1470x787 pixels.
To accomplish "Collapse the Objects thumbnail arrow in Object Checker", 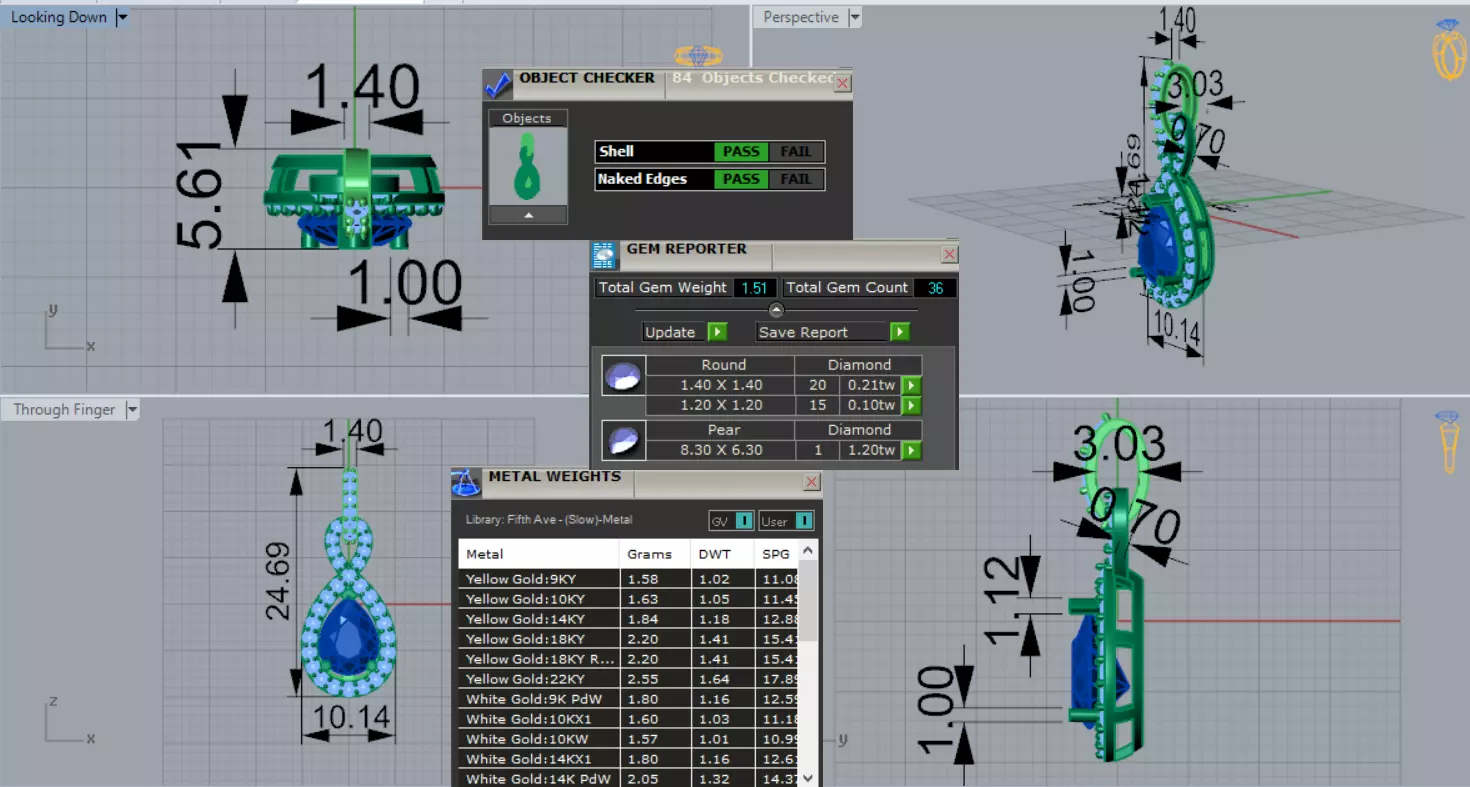I will [x=528, y=215].
